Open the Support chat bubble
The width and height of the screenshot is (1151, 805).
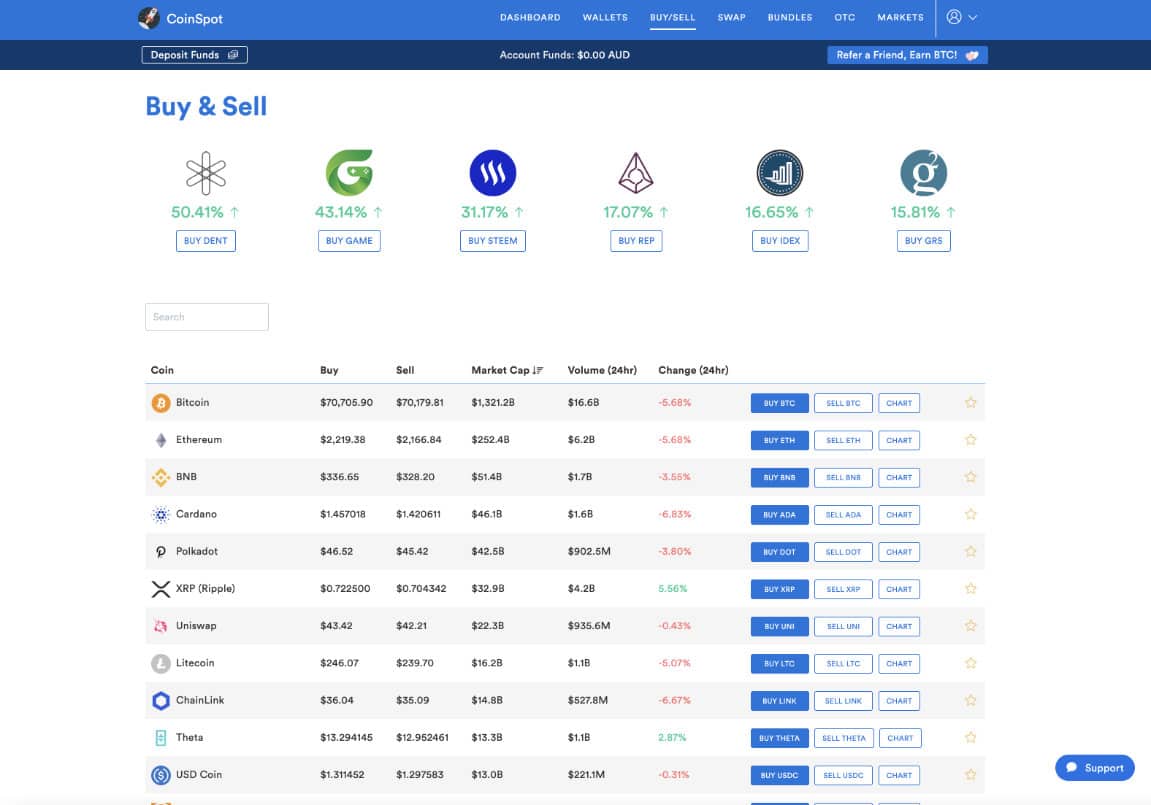(1094, 767)
